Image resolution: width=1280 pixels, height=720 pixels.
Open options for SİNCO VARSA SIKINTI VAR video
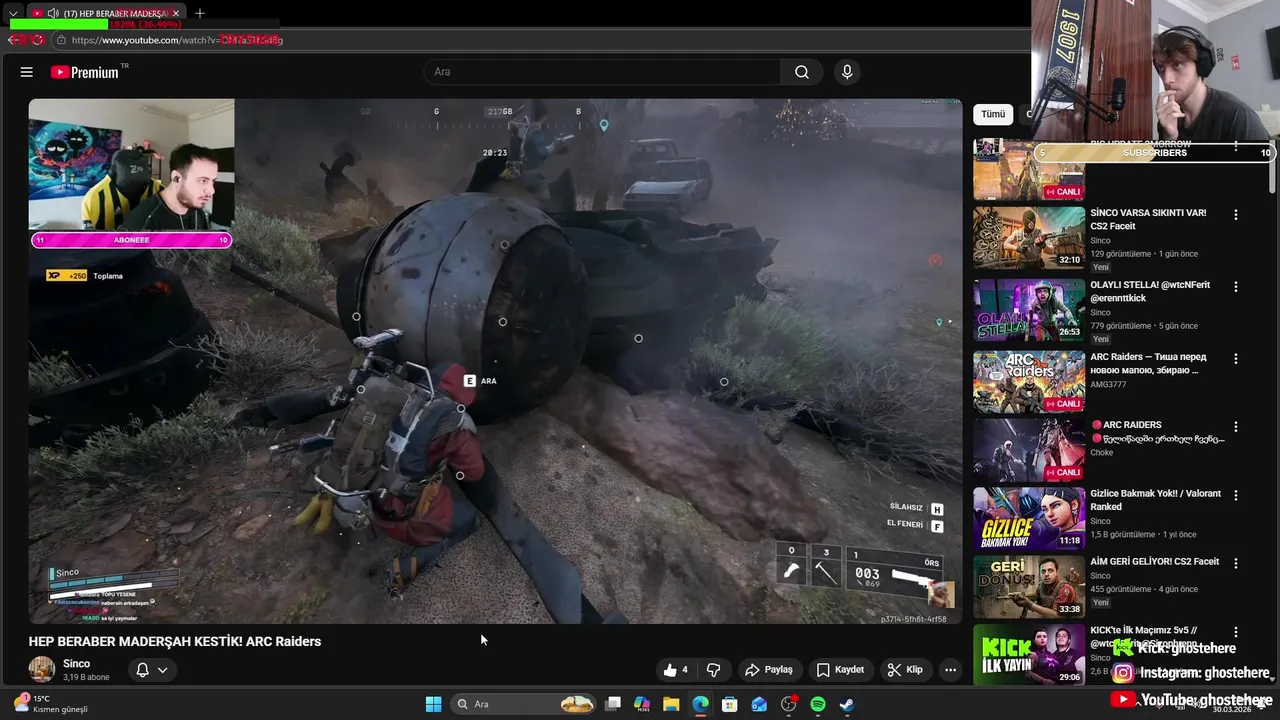[1236, 215]
